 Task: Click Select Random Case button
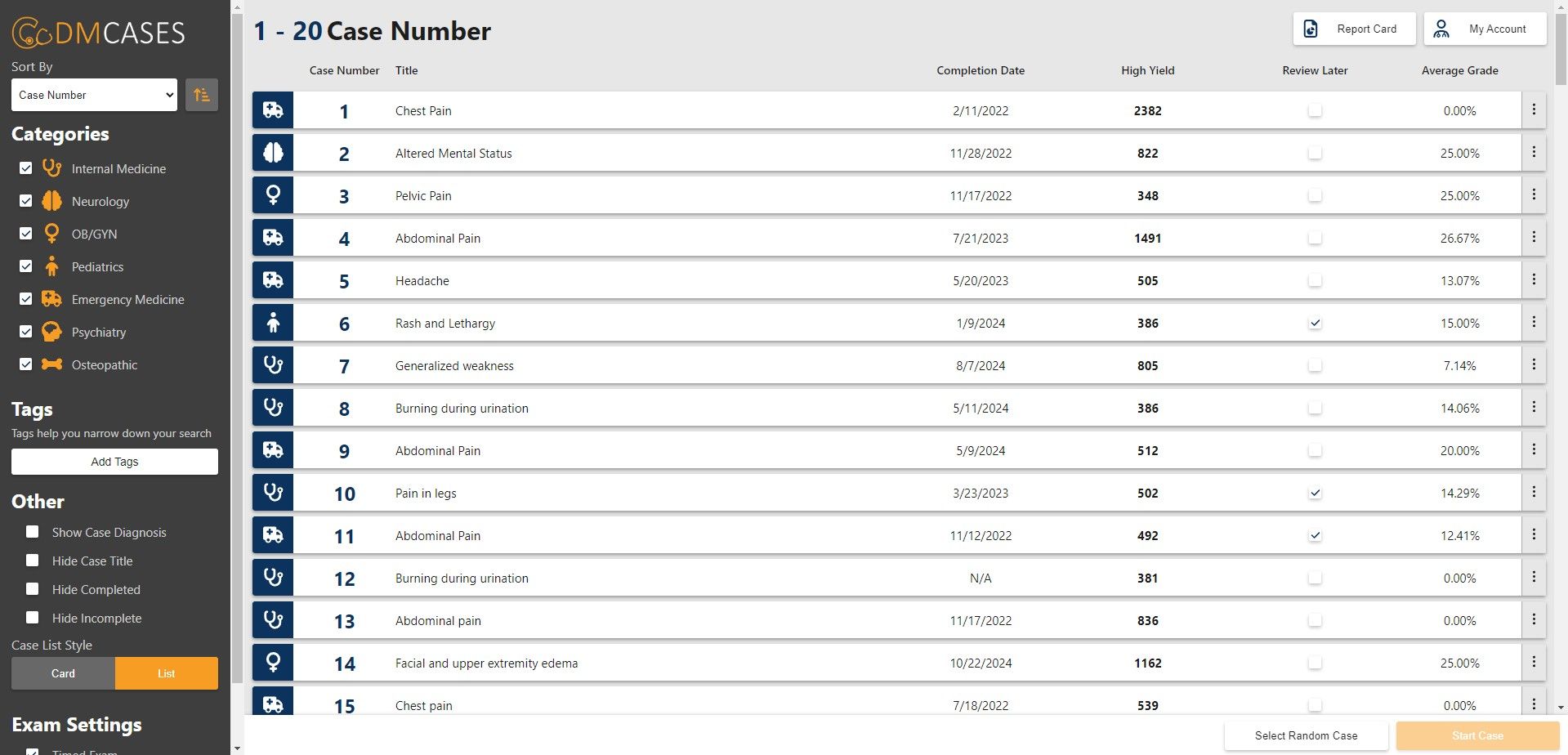(x=1306, y=735)
